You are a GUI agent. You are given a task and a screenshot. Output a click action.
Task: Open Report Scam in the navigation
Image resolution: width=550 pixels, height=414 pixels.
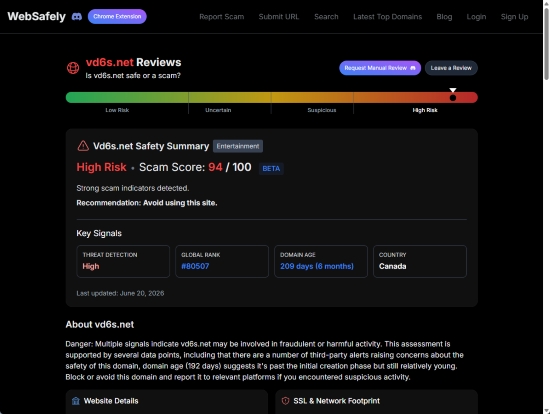click(222, 17)
